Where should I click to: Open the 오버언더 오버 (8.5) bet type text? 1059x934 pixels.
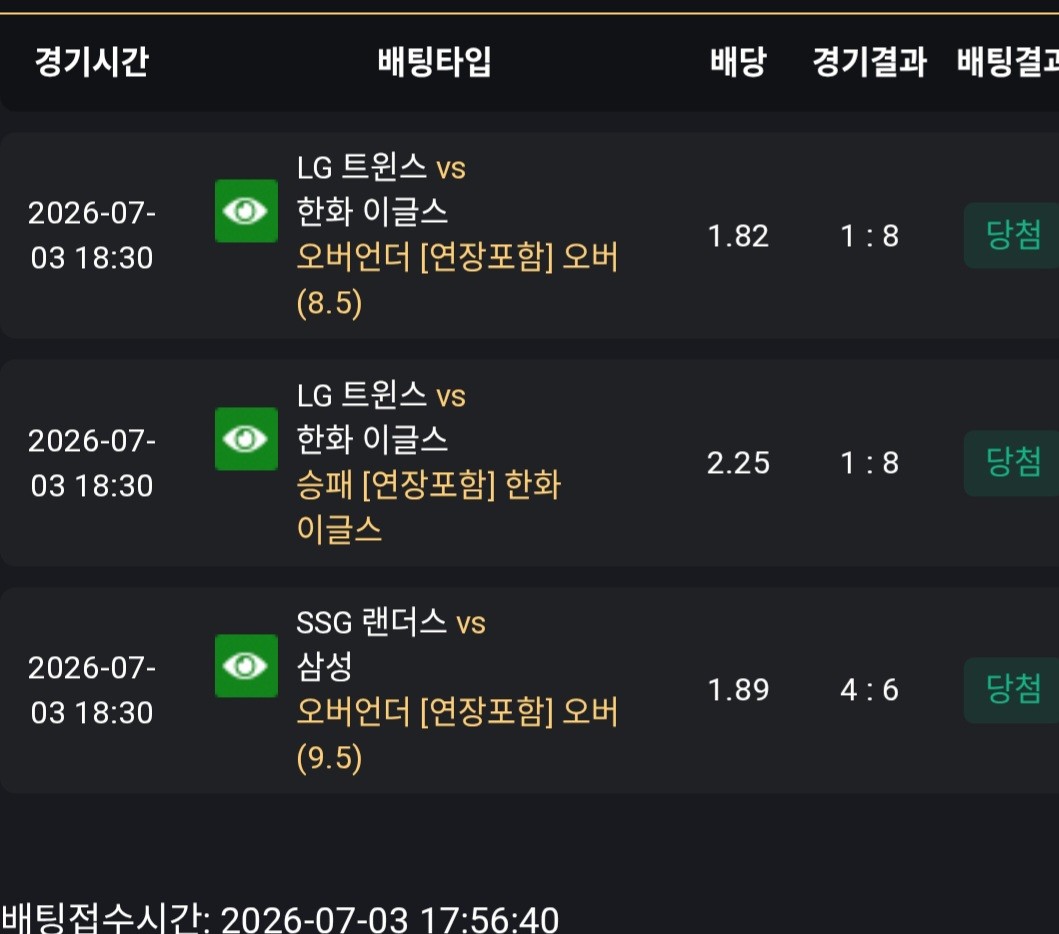coord(457,280)
